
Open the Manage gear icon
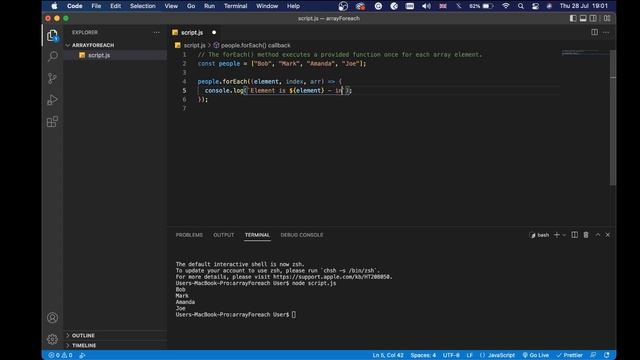[52, 339]
